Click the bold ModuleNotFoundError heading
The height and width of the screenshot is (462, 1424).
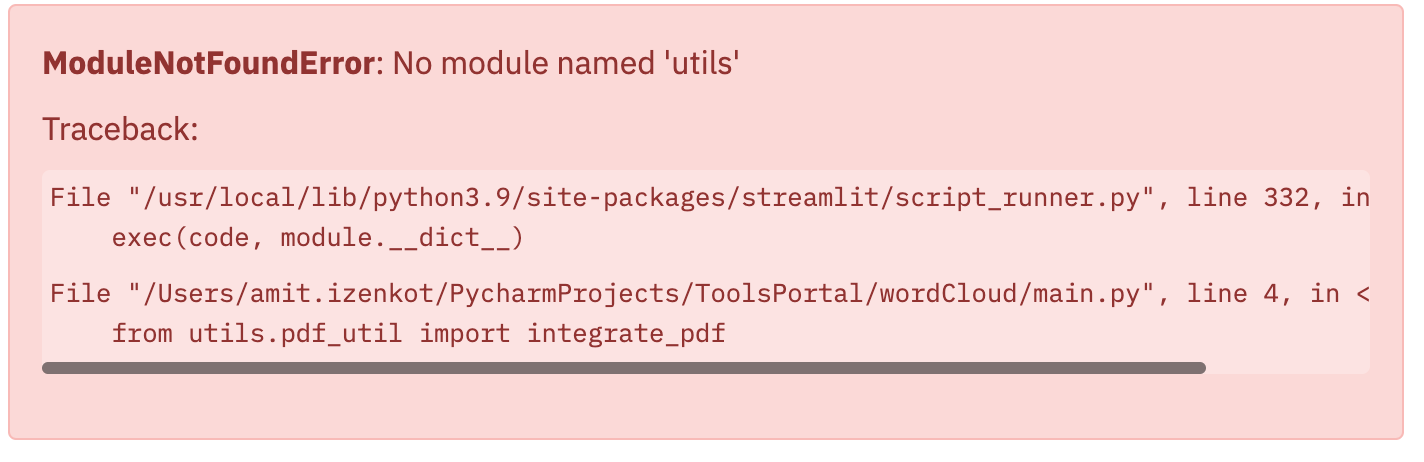207,65
